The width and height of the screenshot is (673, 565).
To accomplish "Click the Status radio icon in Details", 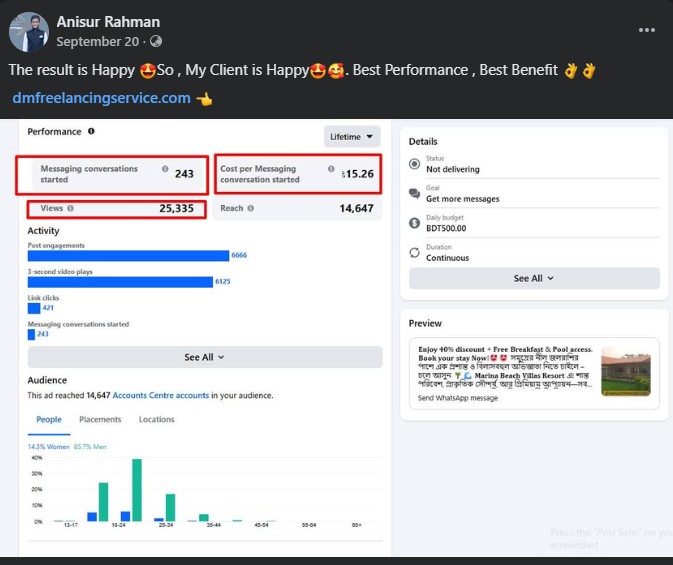I will tap(414, 164).
